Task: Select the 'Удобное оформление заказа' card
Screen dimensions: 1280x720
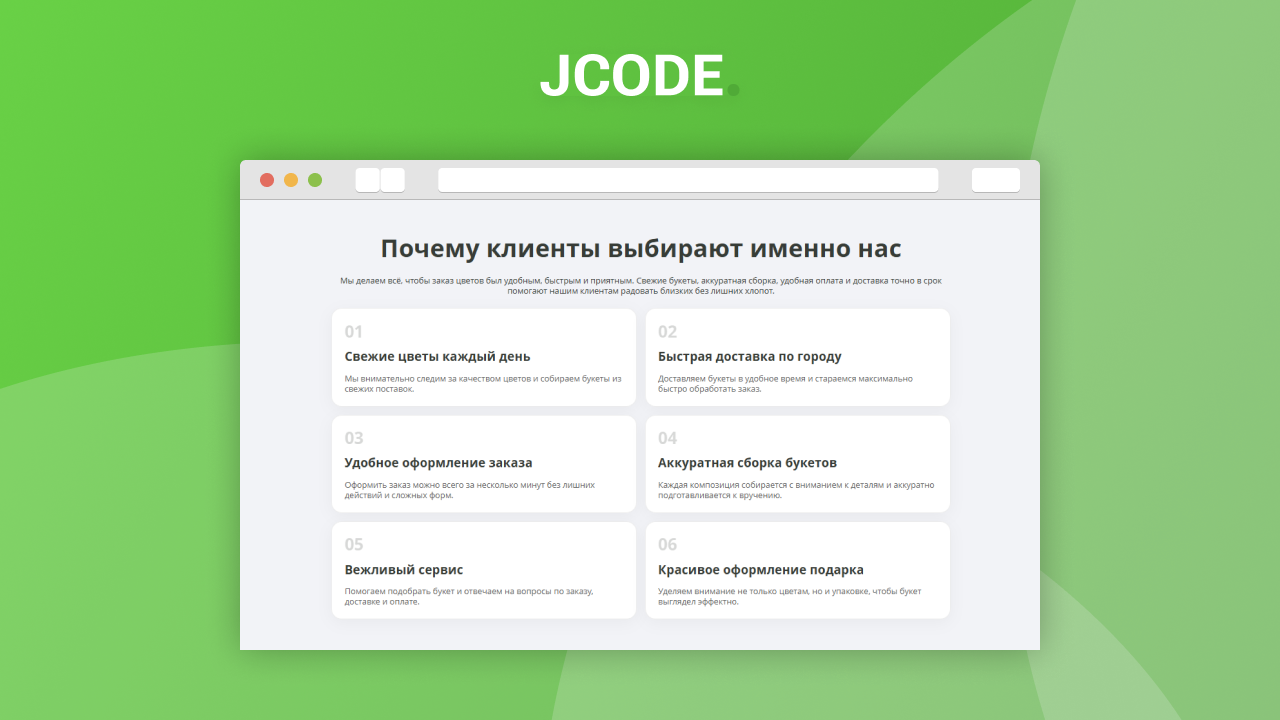Action: coord(483,464)
